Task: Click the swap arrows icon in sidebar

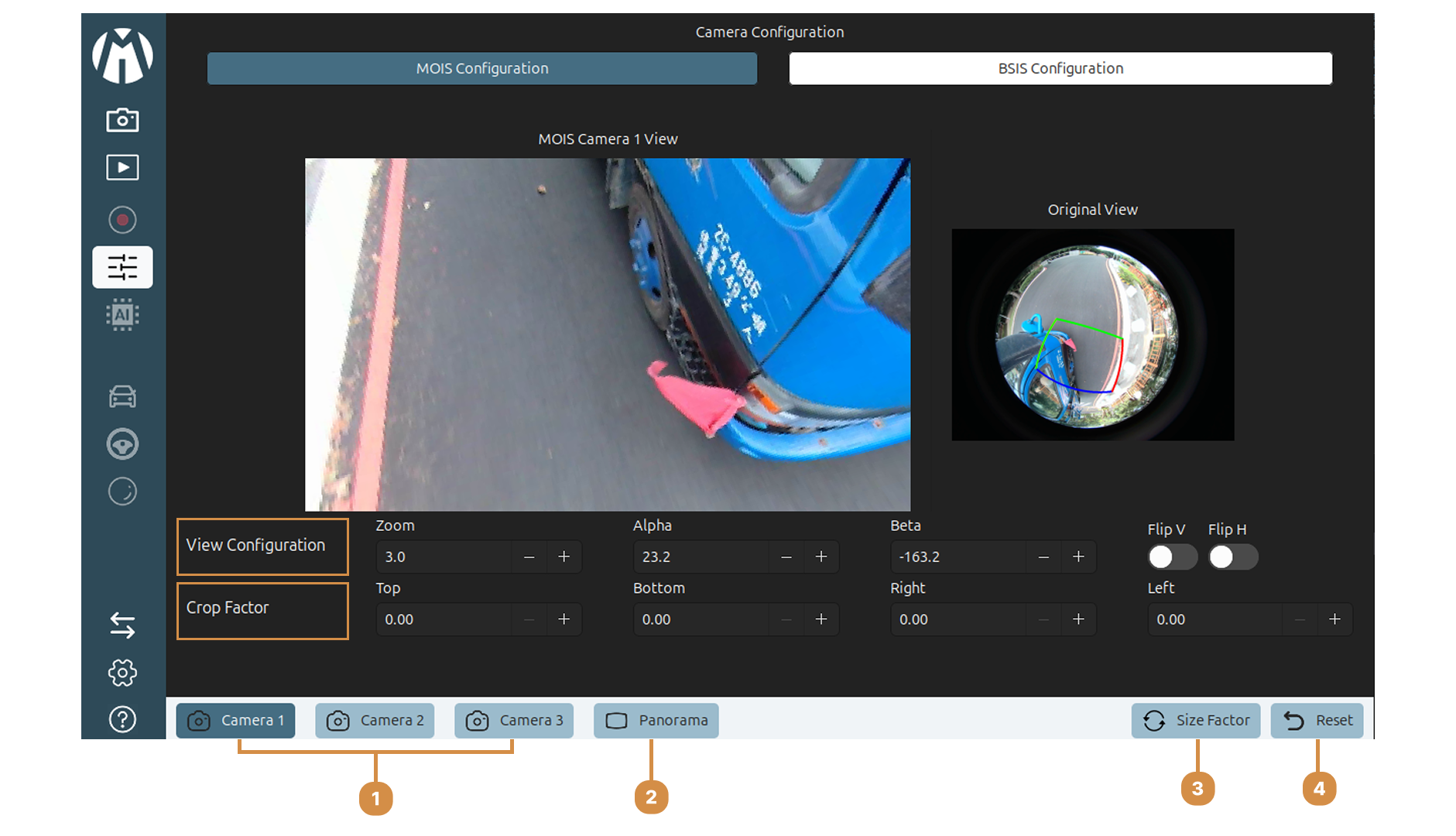Action: click(122, 625)
